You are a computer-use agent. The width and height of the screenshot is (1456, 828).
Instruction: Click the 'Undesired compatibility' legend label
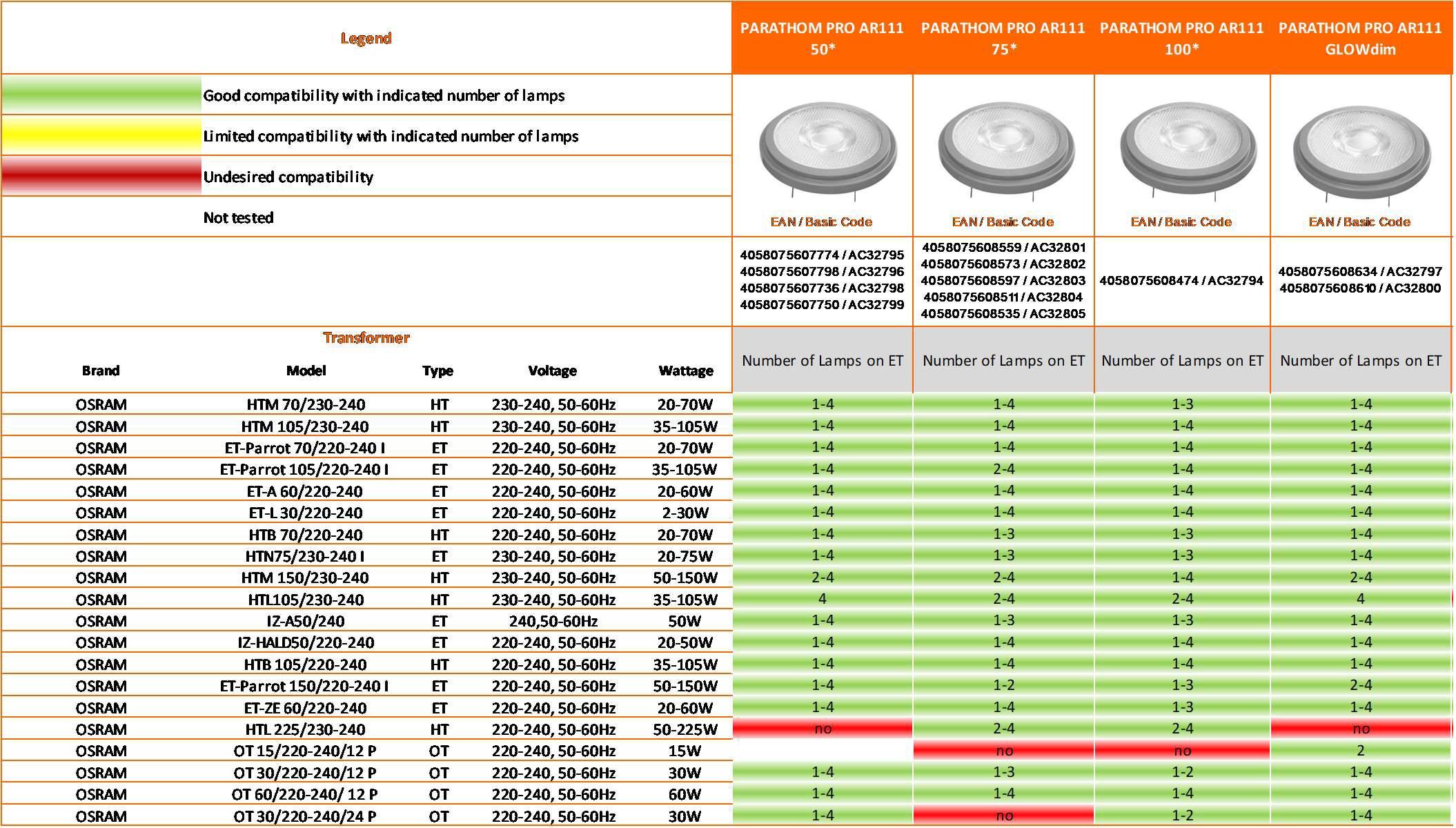click(x=288, y=177)
